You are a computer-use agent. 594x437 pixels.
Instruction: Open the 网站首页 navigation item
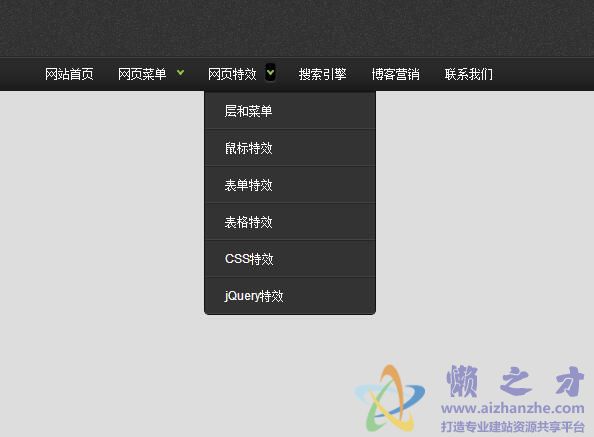click(x=69, y=74)
